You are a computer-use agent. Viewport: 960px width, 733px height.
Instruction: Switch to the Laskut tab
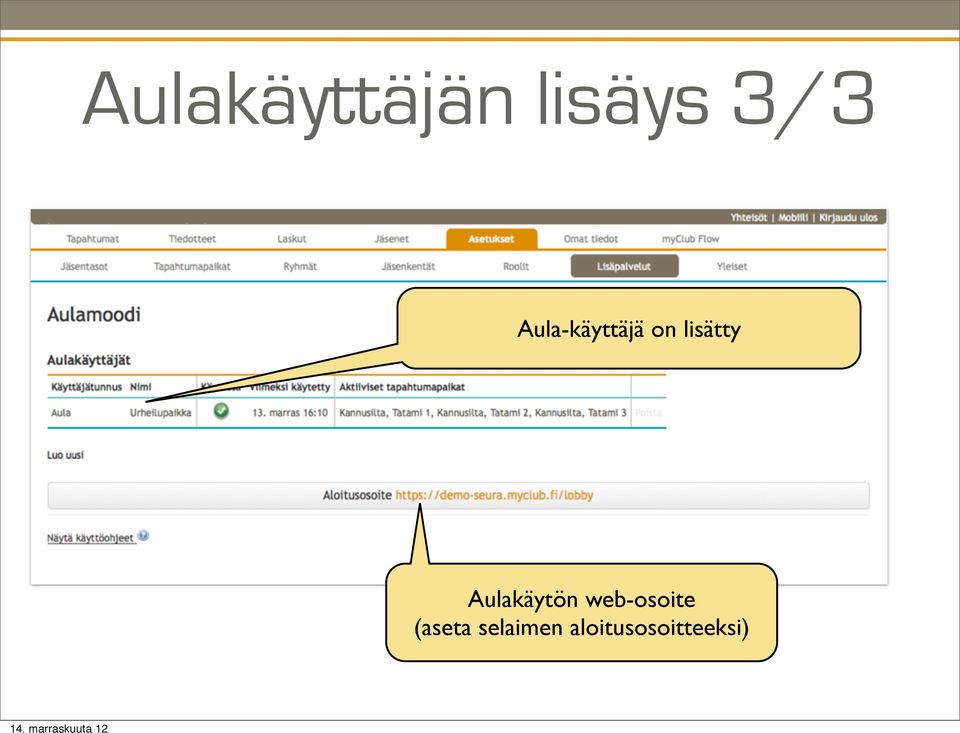tap(291, 239)
